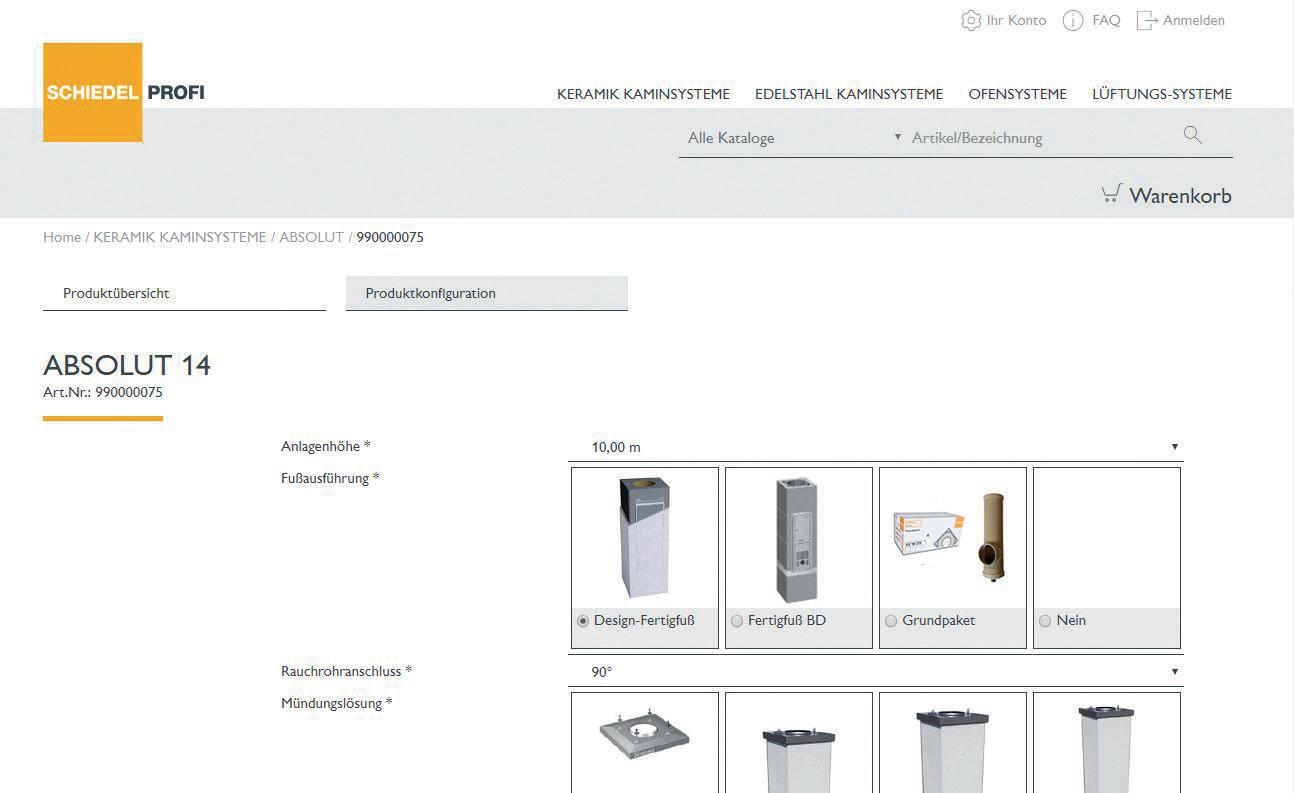Click the Grundpaket product image

[x=952, y=538]
